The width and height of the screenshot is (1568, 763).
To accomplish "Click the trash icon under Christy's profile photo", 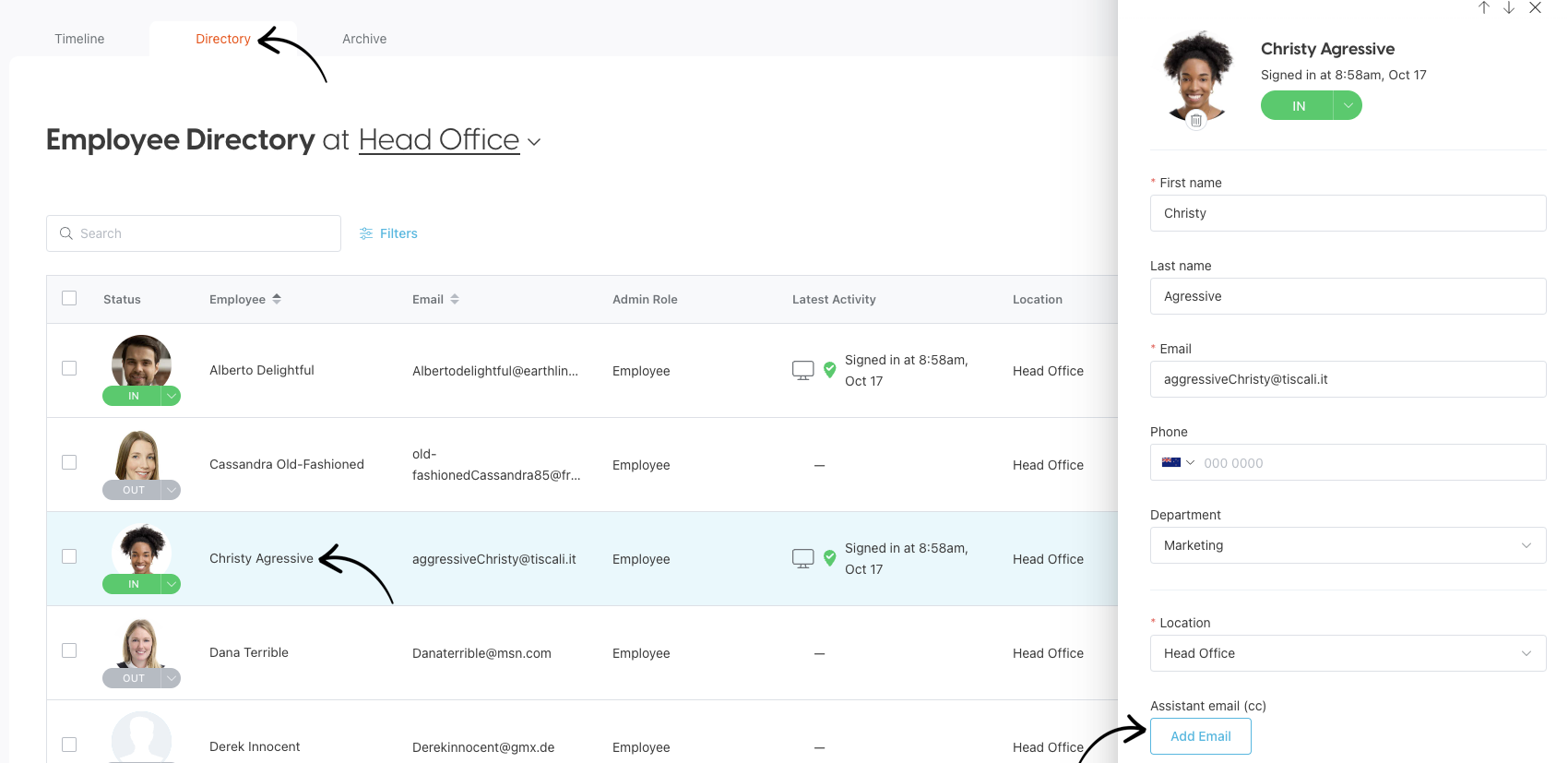I will tap(1196, 121).
